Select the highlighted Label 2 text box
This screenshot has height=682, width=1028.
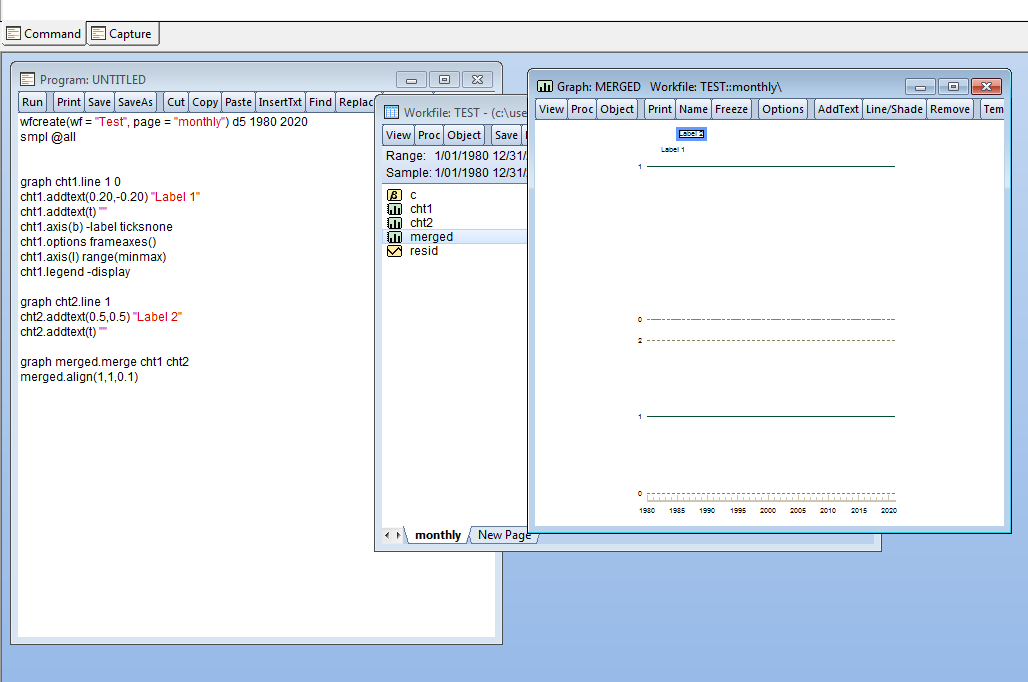click(x=691, y=134)
